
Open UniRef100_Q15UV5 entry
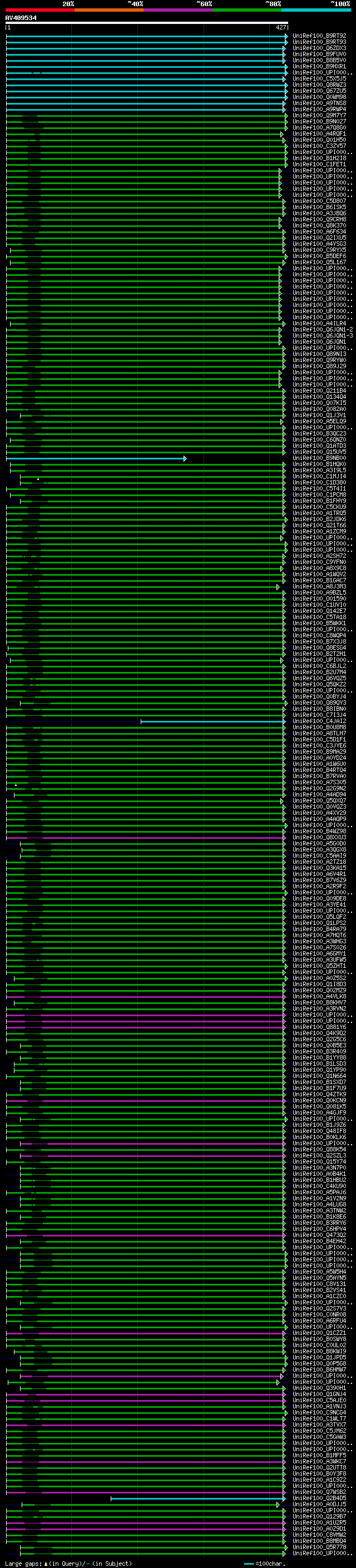click(x=319, y=452)
